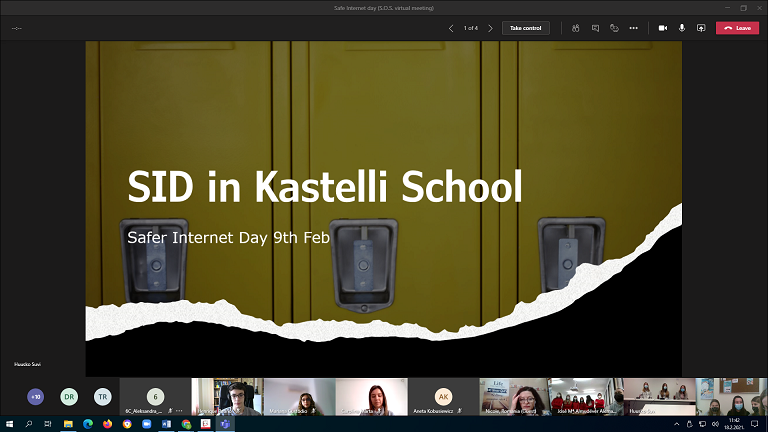The width and height of the screenshot is (768, 432).
Task: Expand the +10 additional participants bubble
Action: point(35,397)
